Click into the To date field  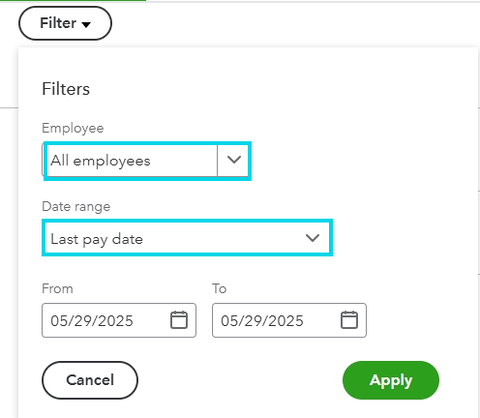tap(289, 320)
